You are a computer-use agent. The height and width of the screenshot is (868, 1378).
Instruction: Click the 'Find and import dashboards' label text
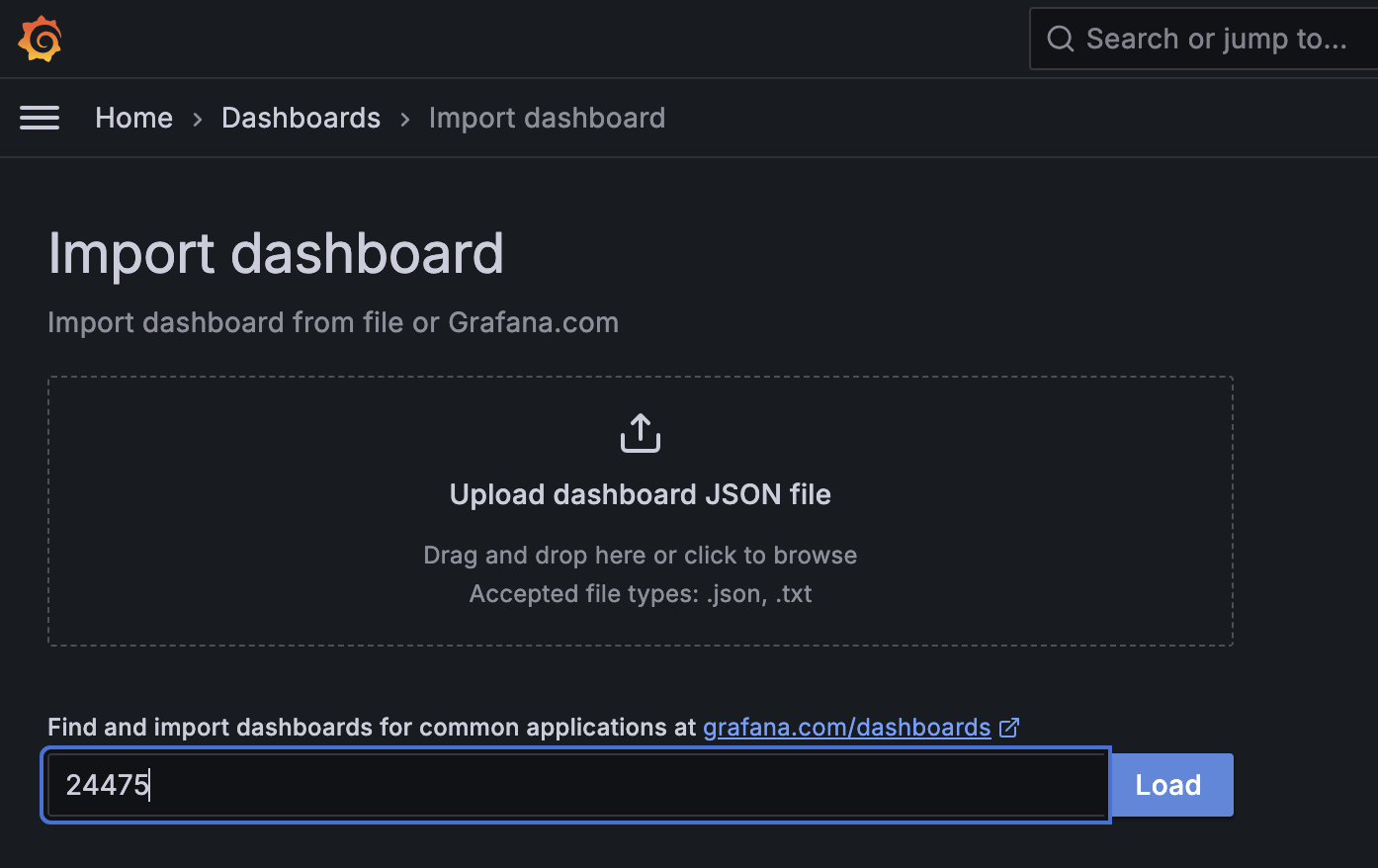coord(372,728)
